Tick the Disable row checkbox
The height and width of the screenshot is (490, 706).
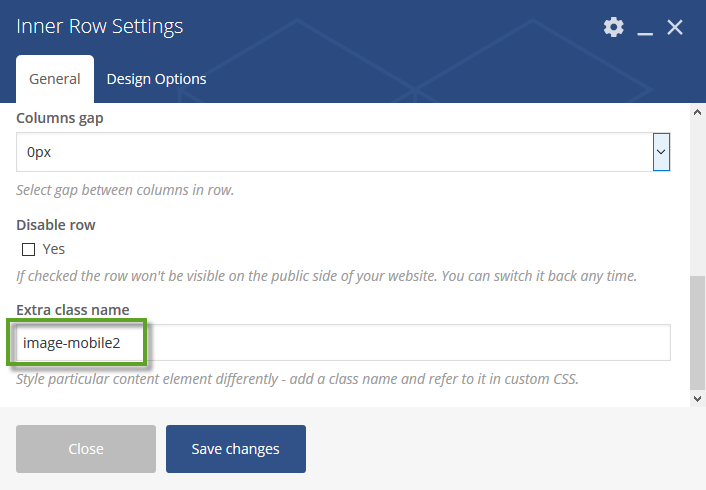click(28, 249)
